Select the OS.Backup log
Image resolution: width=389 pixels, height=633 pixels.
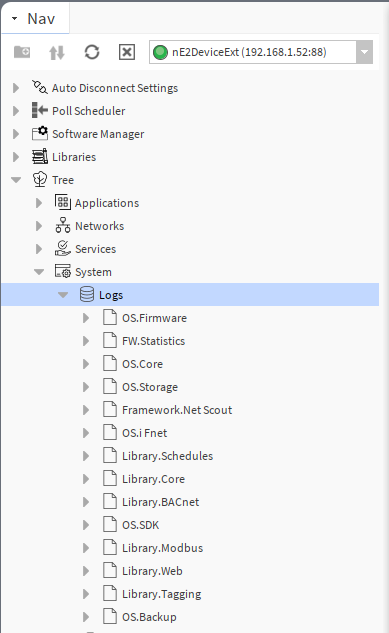click(x=149, y=617)
